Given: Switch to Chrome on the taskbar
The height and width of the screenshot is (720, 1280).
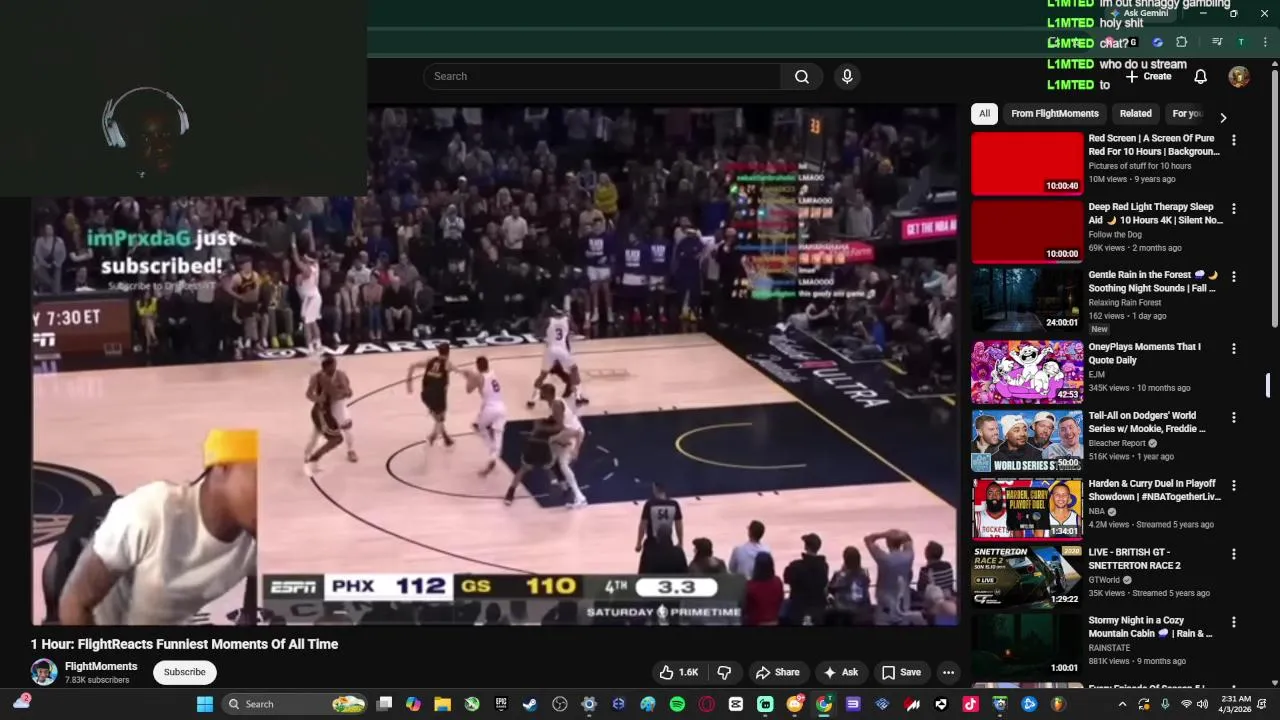Looking at the screenshot, I should (x=824, y=704).
